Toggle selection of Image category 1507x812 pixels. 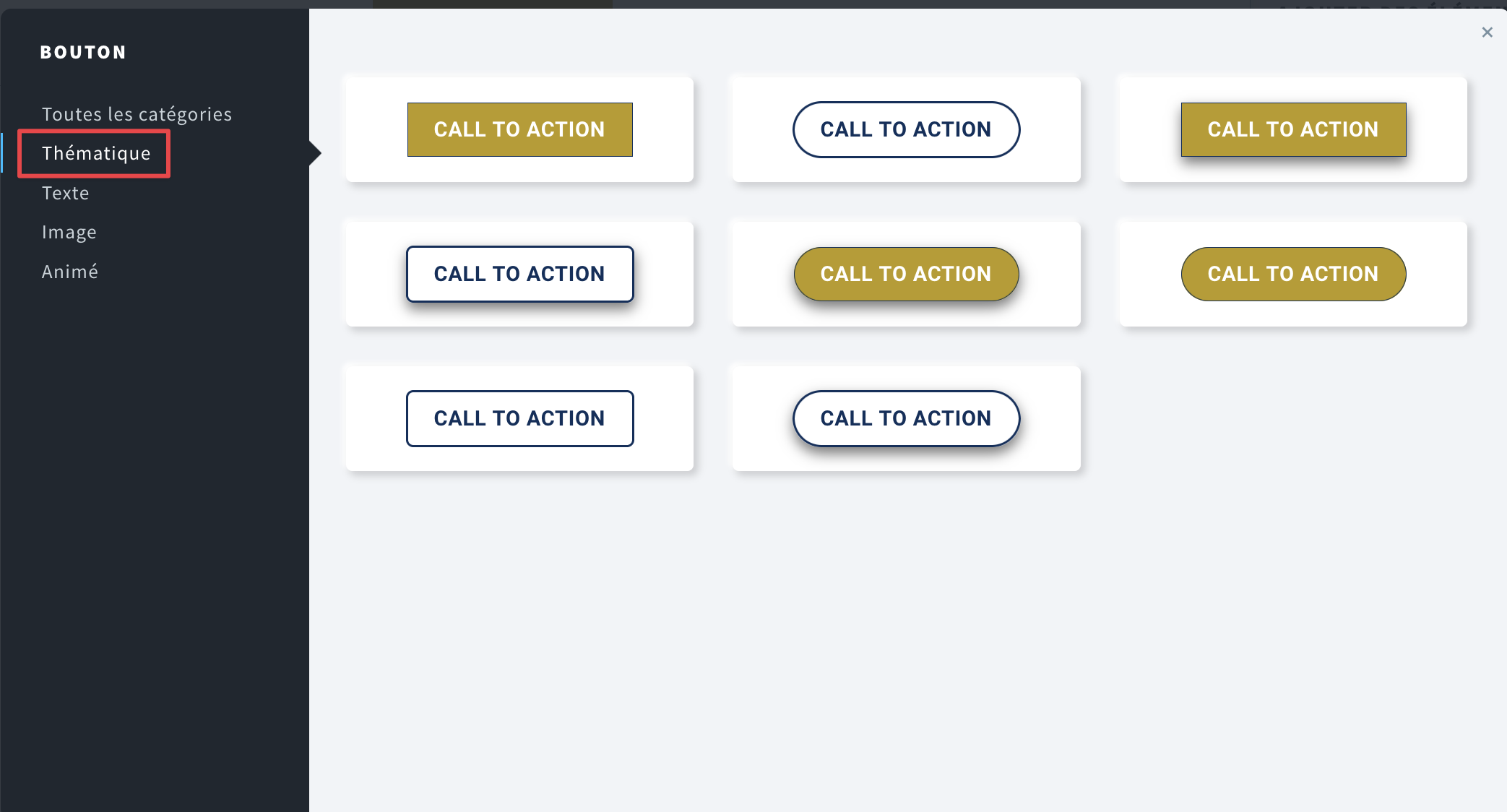[68, 232]
